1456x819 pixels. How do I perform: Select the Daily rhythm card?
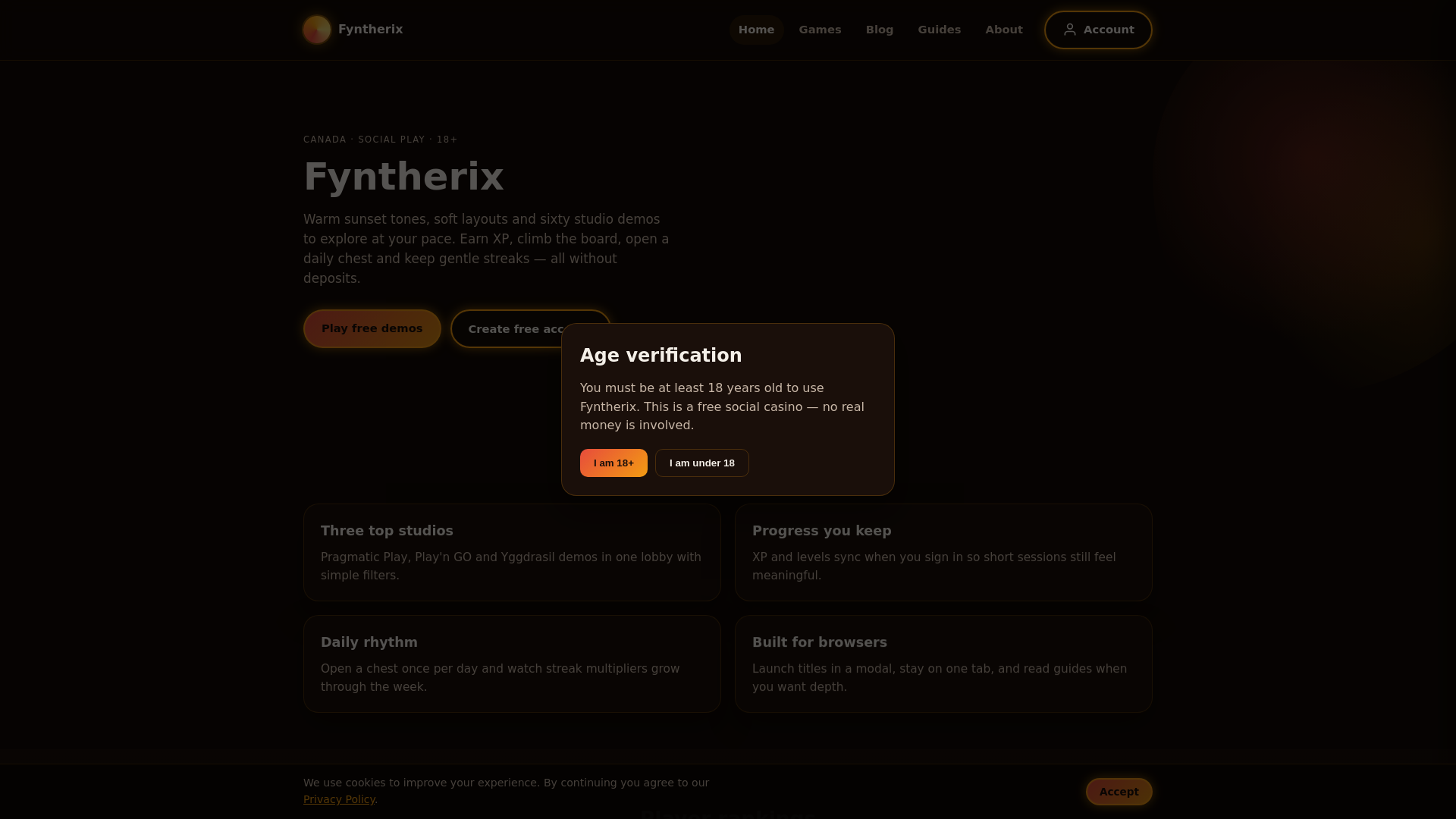(x=512, y=664)
